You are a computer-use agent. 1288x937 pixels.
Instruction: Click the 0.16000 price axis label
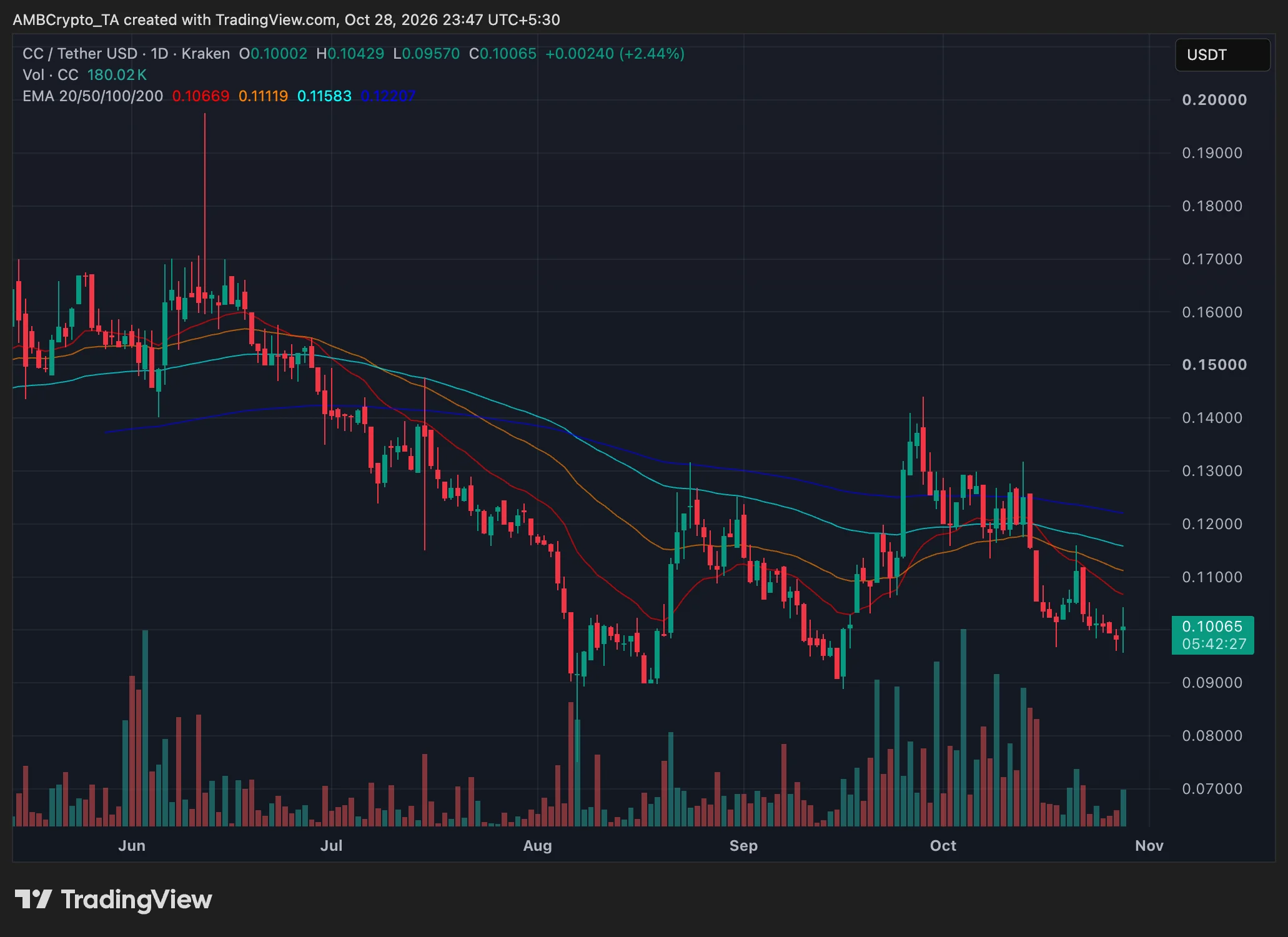pos(1212,312)
